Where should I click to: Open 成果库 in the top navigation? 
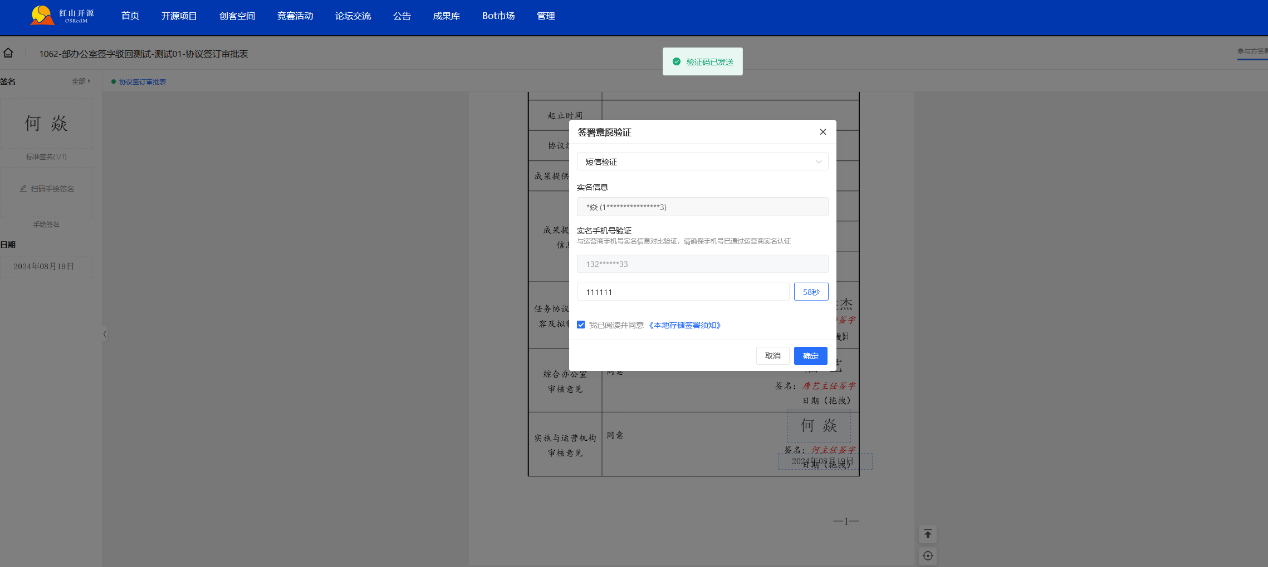(x=446, y=16)
